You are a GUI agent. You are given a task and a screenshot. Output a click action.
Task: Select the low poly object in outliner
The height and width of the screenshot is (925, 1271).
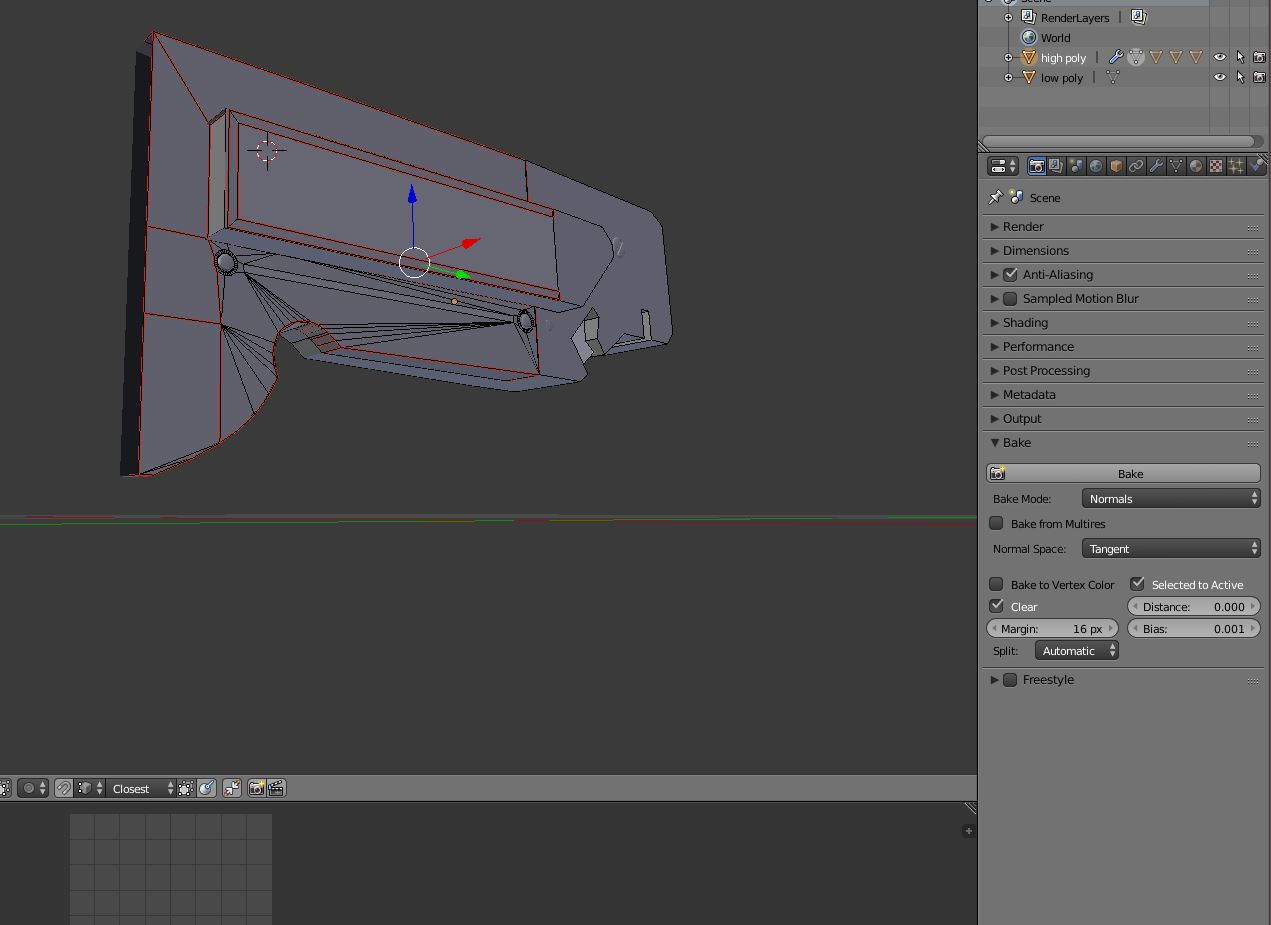point(1061,78)
